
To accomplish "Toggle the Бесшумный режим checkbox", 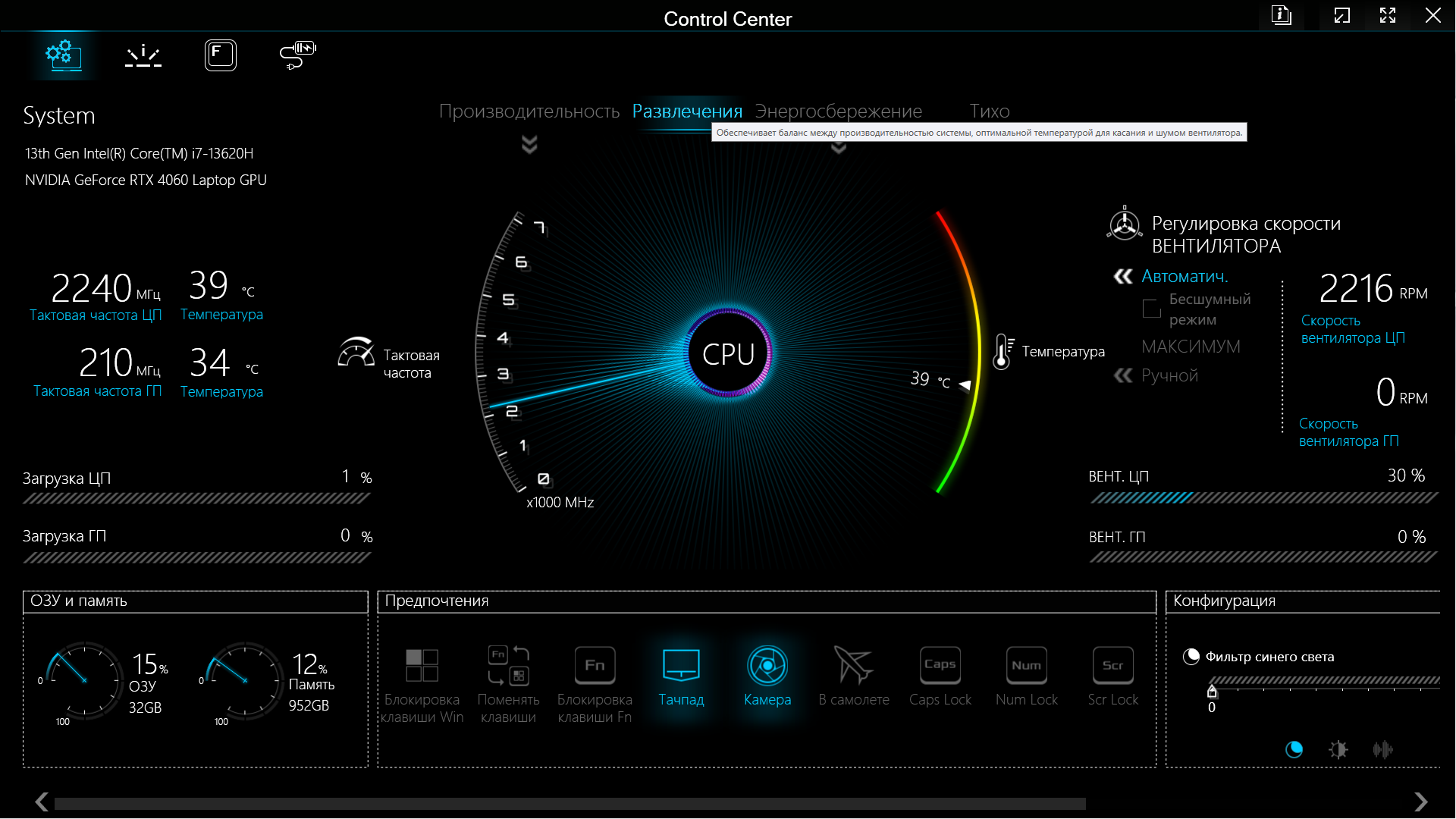I will (1151, 309).
